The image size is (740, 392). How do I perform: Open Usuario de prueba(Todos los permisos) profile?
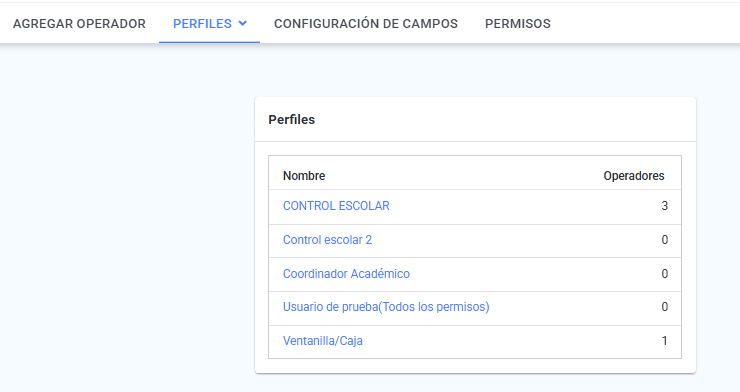pos(386,307)
